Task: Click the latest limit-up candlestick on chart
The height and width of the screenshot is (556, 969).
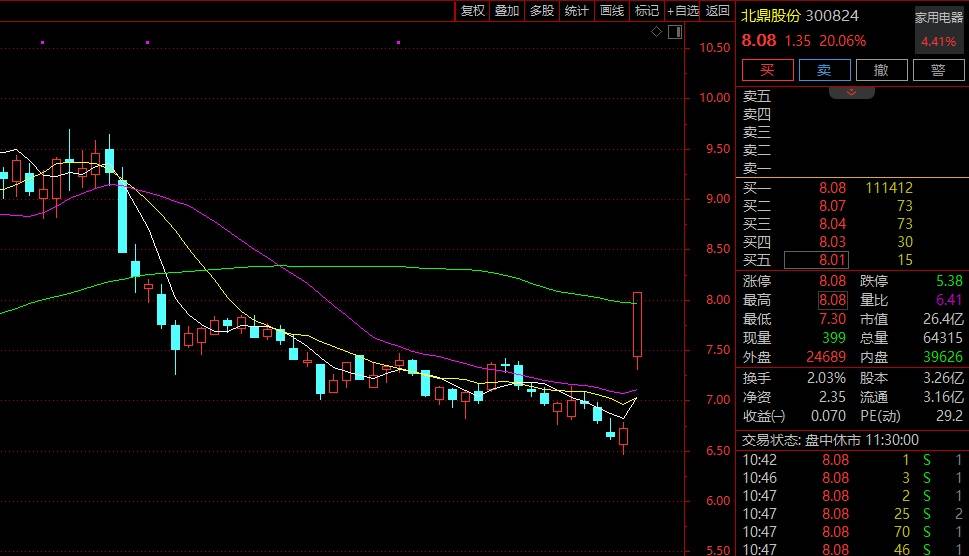Action: click(x=637, y=324)
